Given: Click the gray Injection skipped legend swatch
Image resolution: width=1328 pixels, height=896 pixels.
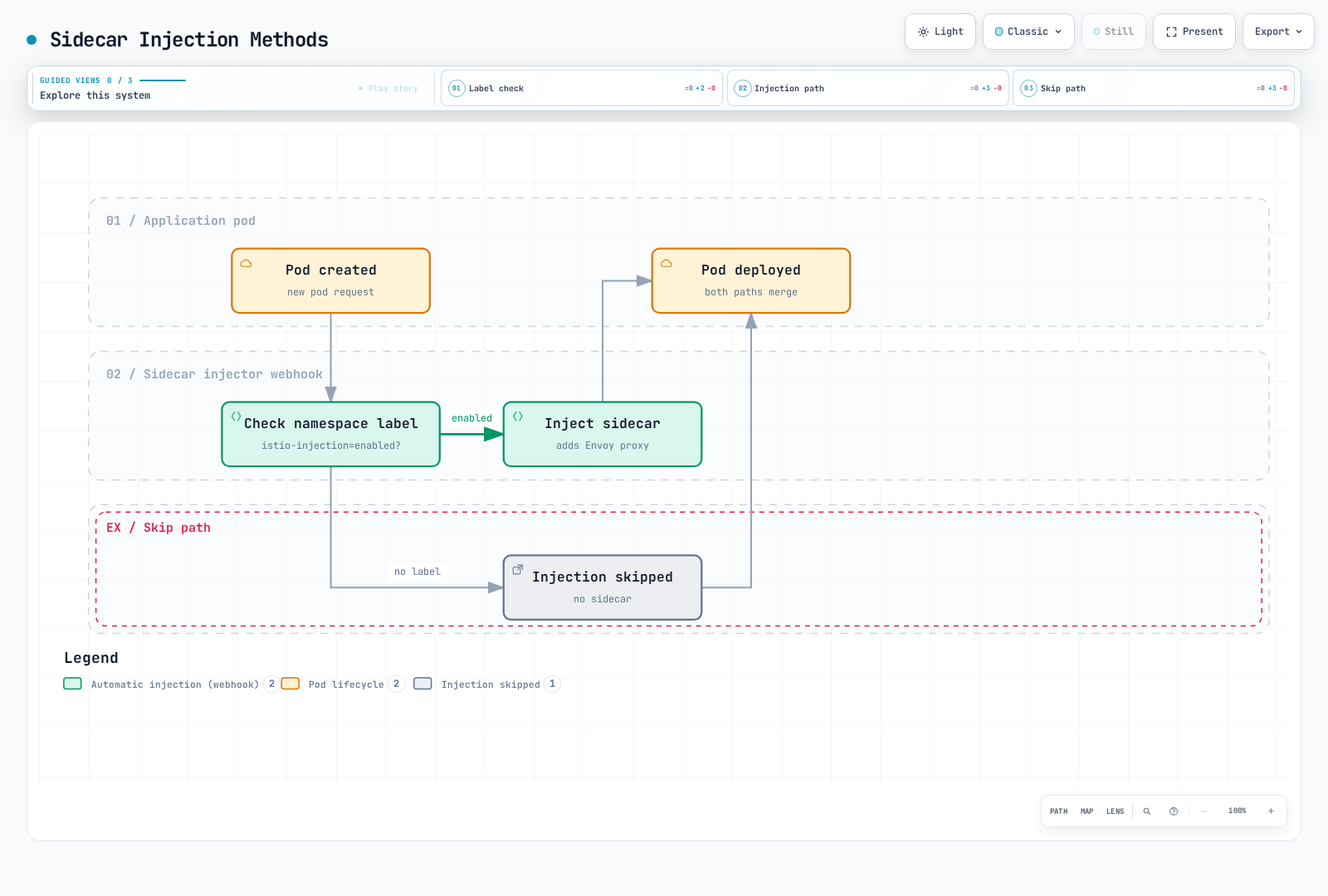Looking at the screenshot, I should [x=423, y=684].
